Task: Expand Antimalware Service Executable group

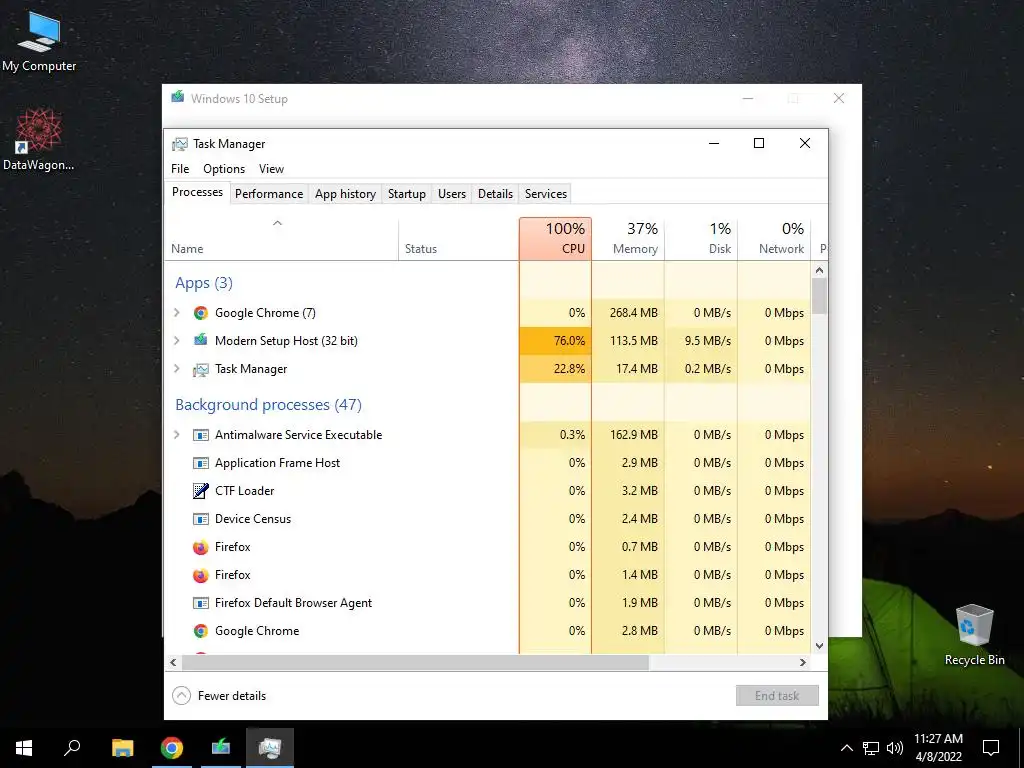Action: tap(176, 435)
